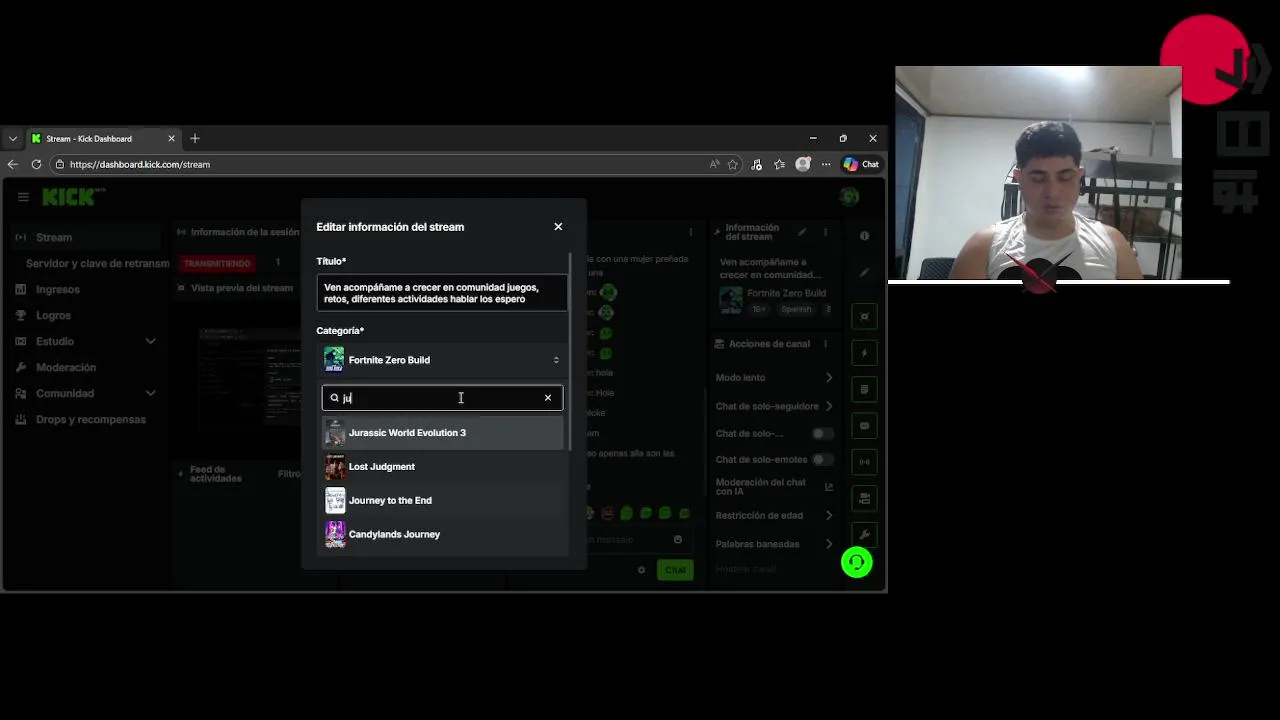Click the document list icon in right toolbar

click(x=864, y=389)
